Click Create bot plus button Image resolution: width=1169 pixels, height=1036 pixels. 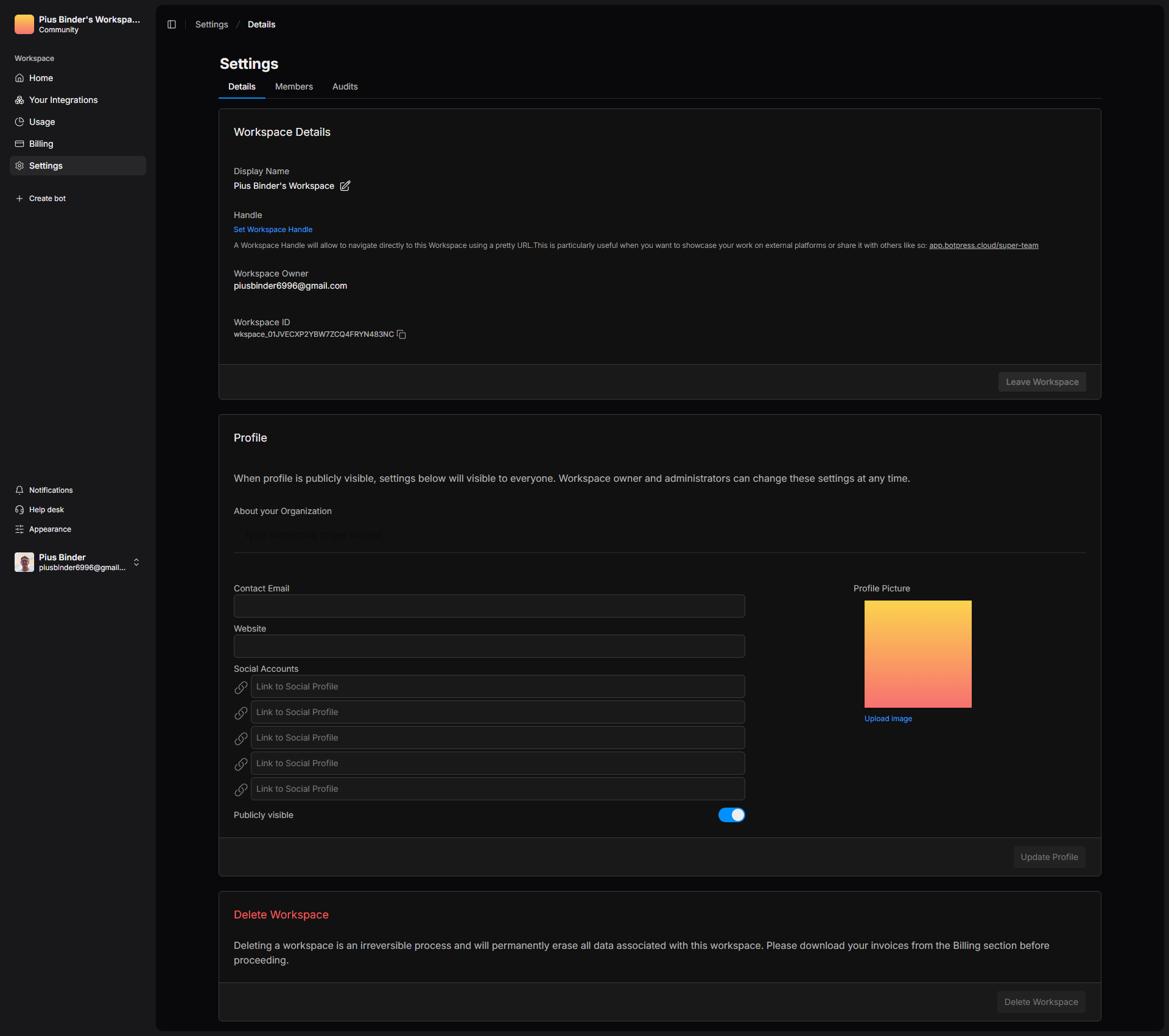click(x=19, y=199)
